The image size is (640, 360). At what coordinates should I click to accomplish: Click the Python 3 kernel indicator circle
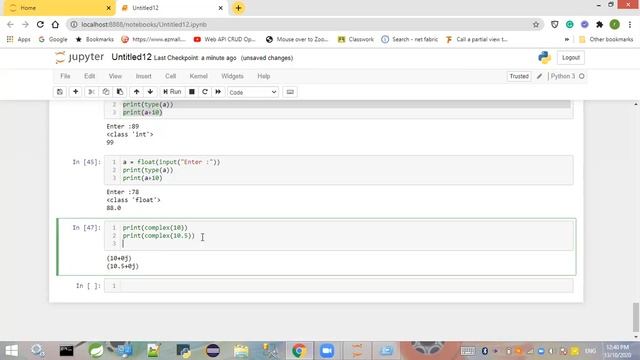[x=582, y=76]
